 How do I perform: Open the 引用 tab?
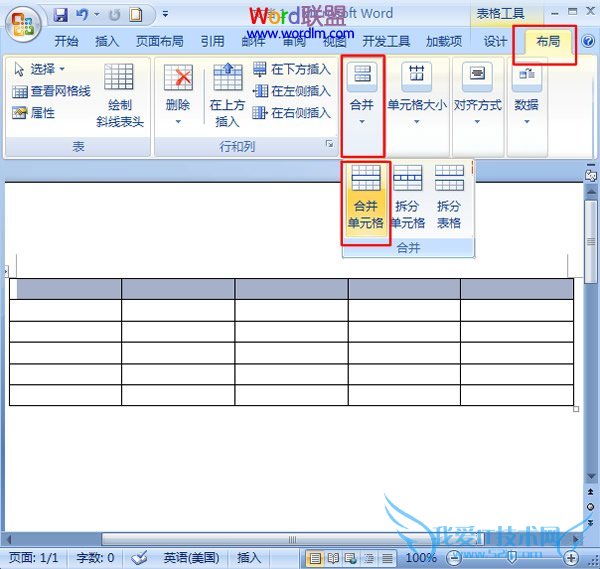[x=212, y=41]
